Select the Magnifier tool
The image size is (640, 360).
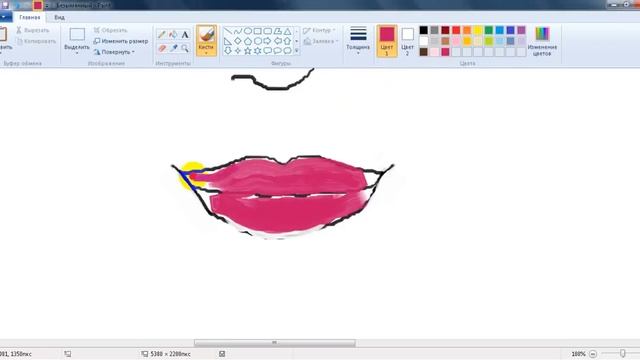pyautogui.click(x=185, y=48)
